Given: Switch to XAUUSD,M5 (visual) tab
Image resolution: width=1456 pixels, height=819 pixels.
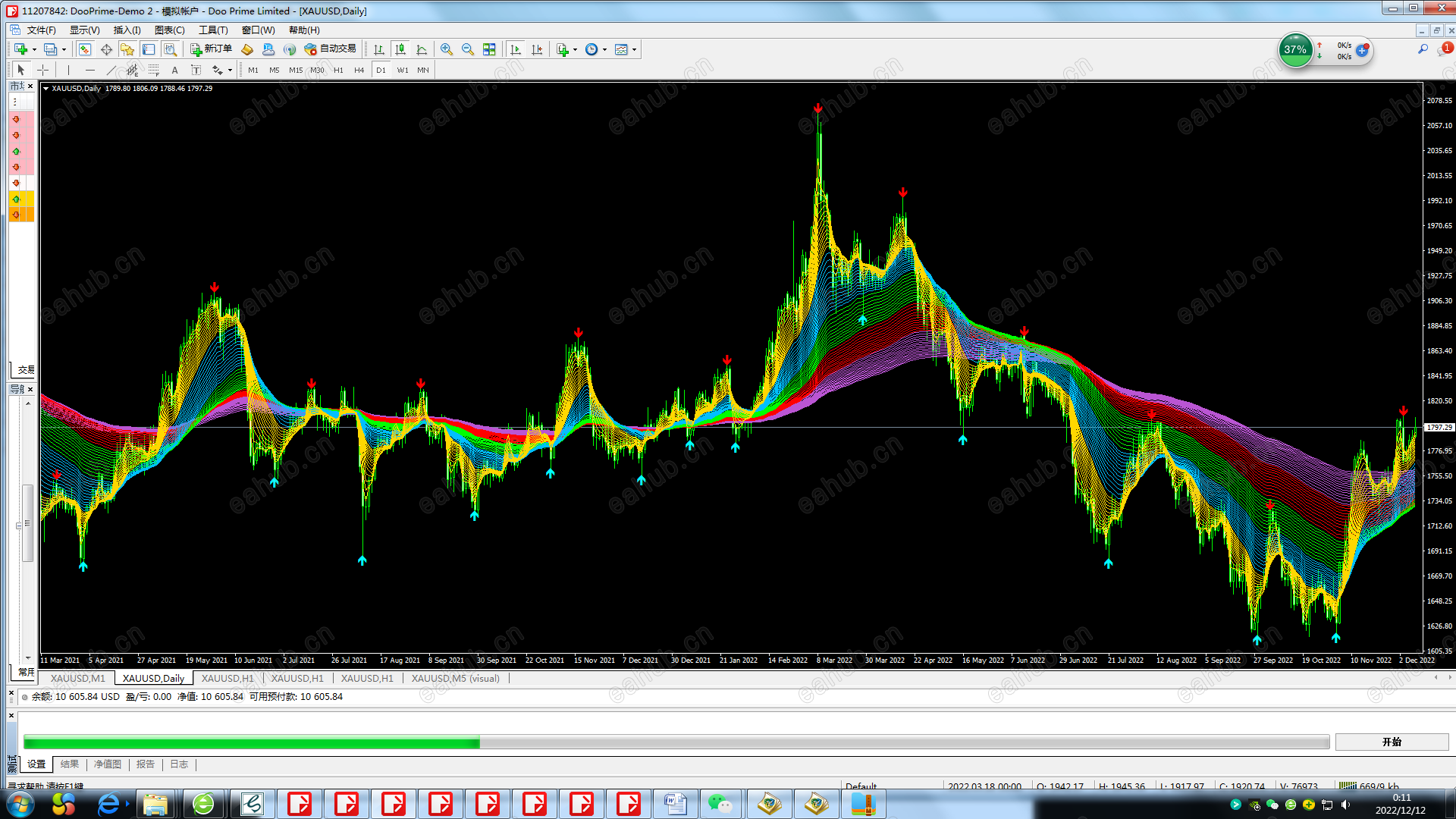Looking at the screenshot, I should 455,678.
